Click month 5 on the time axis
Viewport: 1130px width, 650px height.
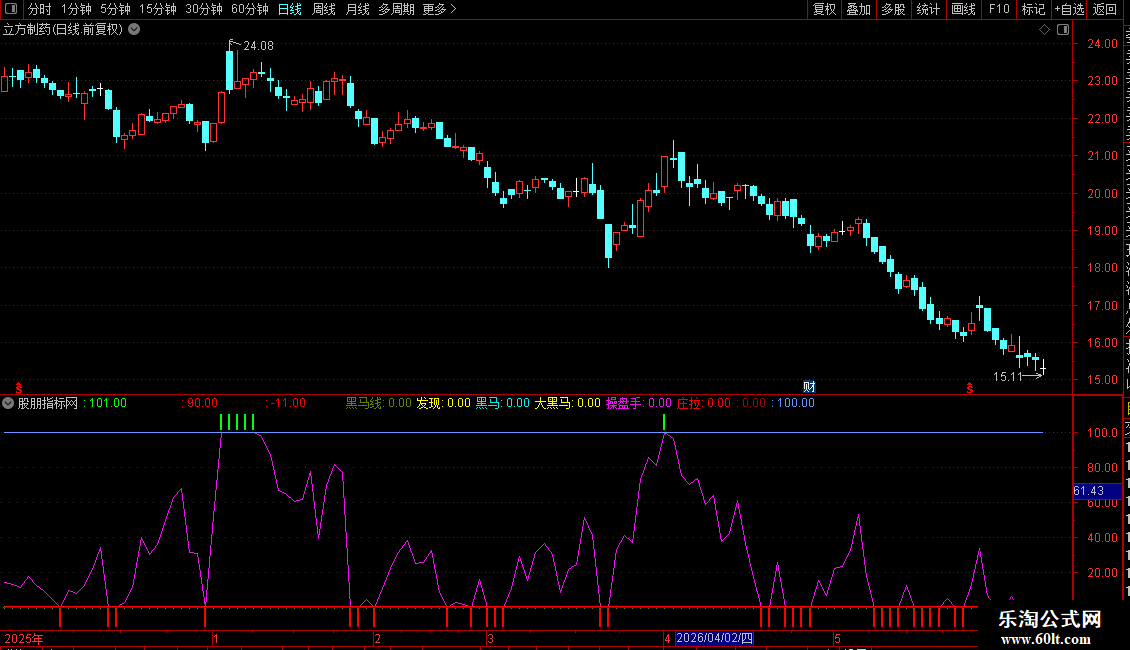pos(837,638)
